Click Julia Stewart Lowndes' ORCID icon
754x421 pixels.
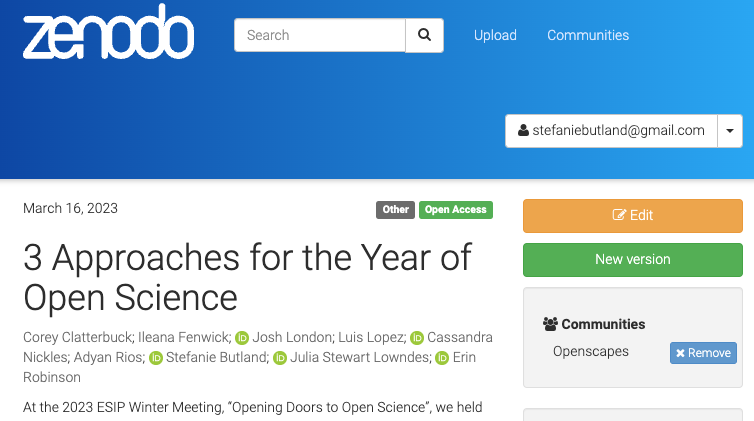[x=281, y=358]
